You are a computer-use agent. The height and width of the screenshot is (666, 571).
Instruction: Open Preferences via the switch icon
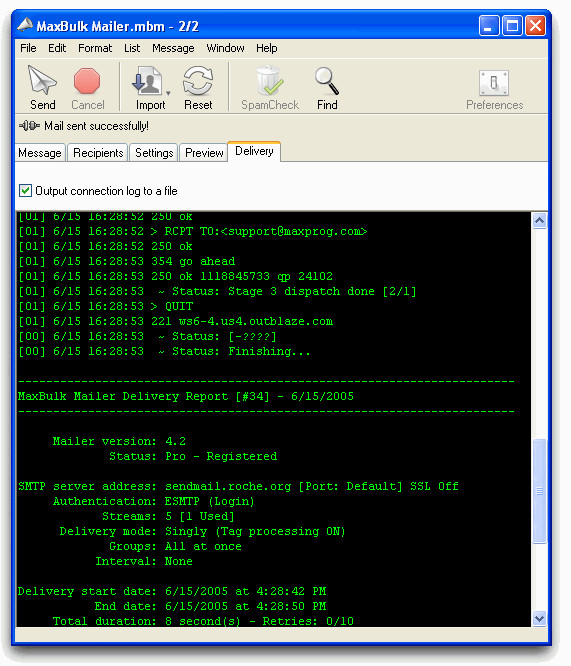(494, 83)
